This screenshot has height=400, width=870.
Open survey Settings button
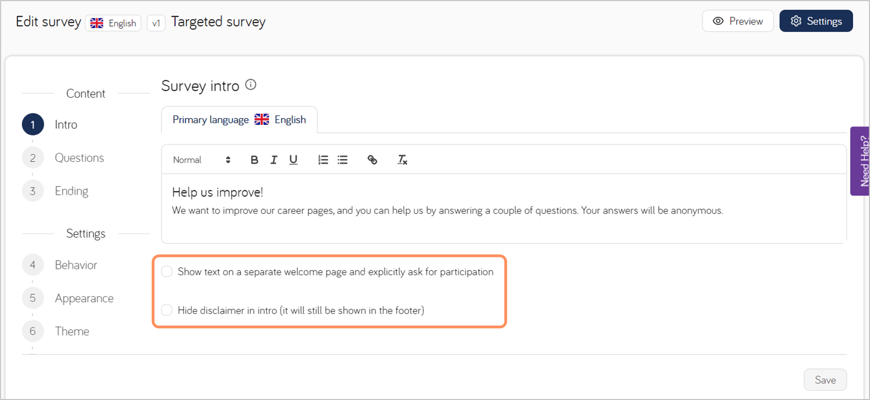tap(816, 21)
